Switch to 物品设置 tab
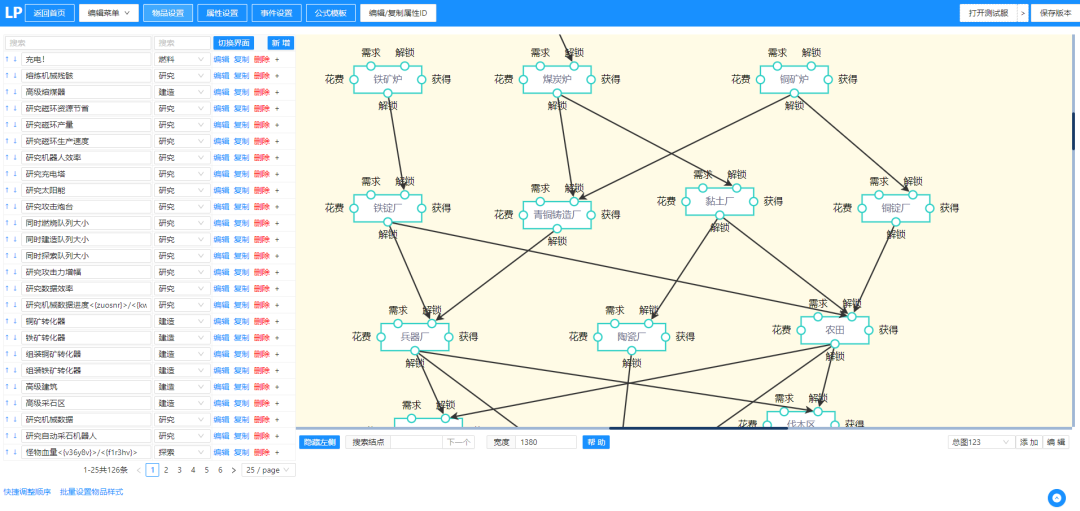 [167, 13]
